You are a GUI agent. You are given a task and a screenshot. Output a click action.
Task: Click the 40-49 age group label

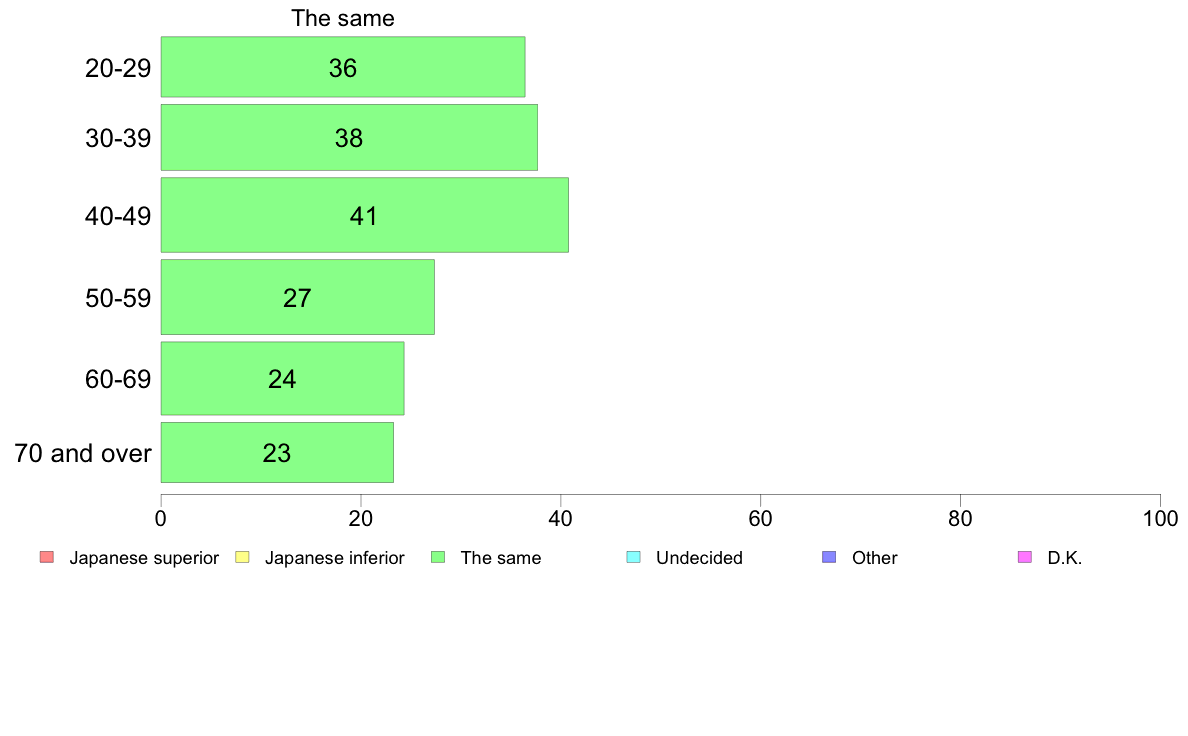[x=118, y=216]
